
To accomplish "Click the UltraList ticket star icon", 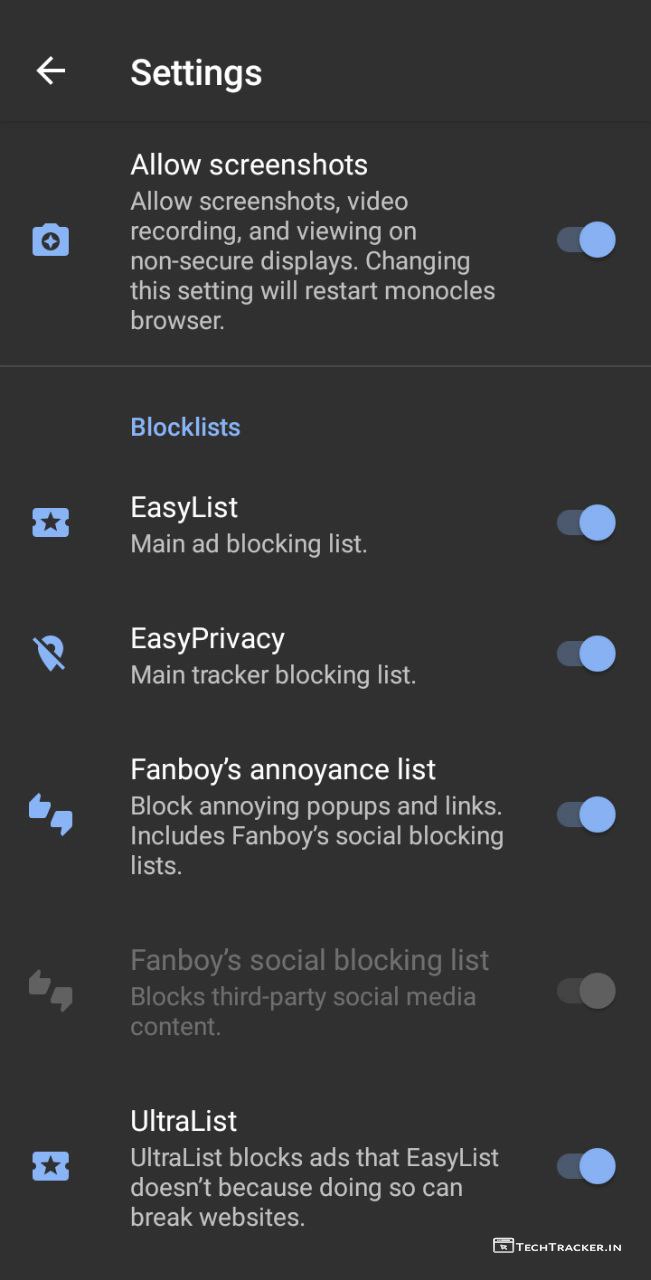I will [x=50, y=1166].
